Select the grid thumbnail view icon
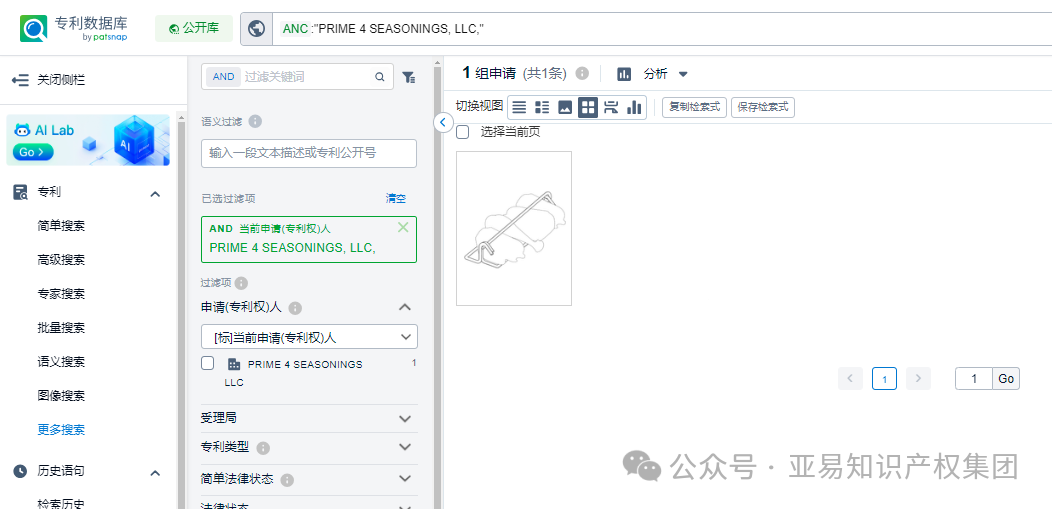The image size is (1052, 509). coord(588,107)
